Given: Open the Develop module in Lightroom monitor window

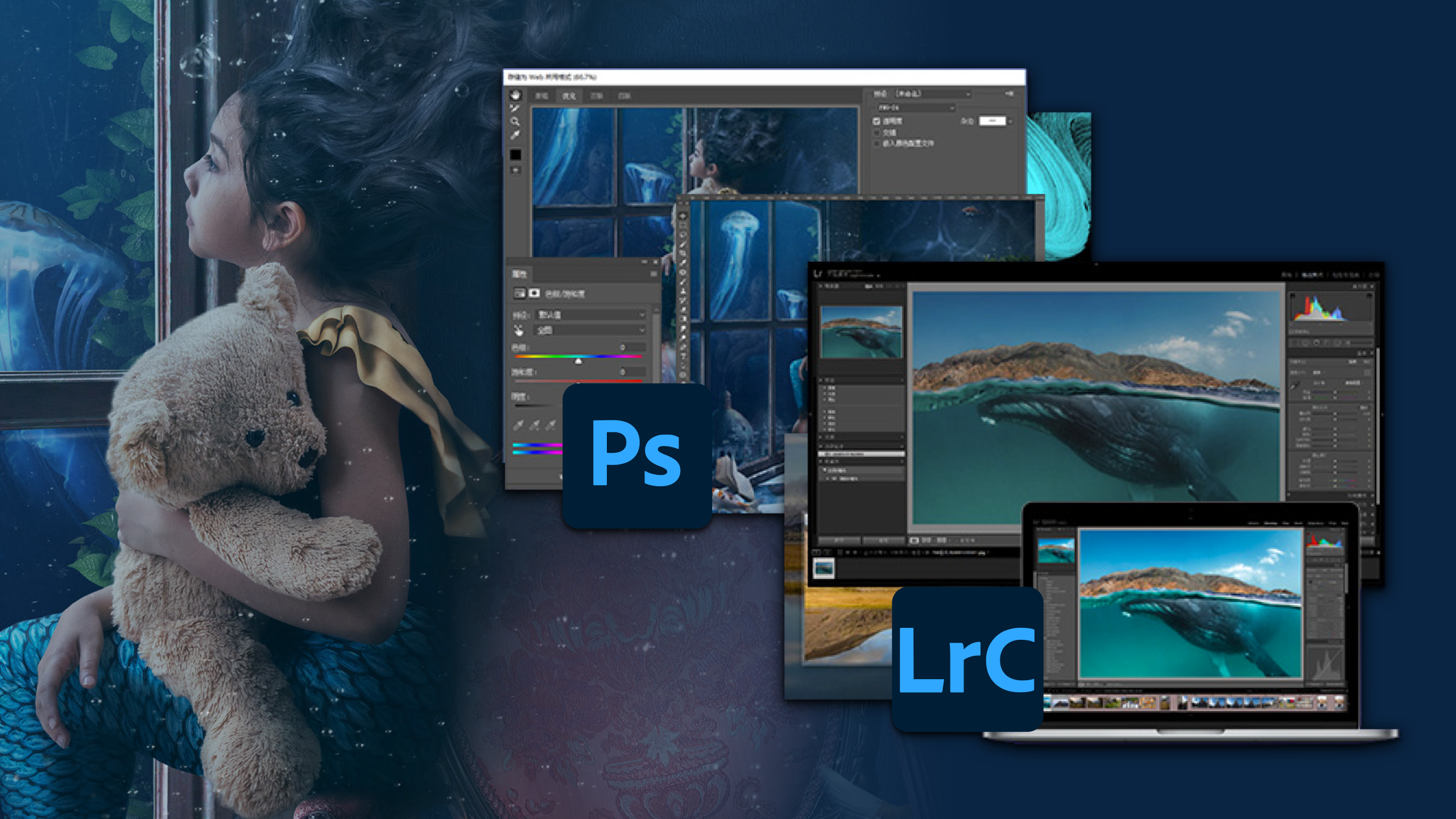Looking at the screenshot, I should coord(1312,275).
